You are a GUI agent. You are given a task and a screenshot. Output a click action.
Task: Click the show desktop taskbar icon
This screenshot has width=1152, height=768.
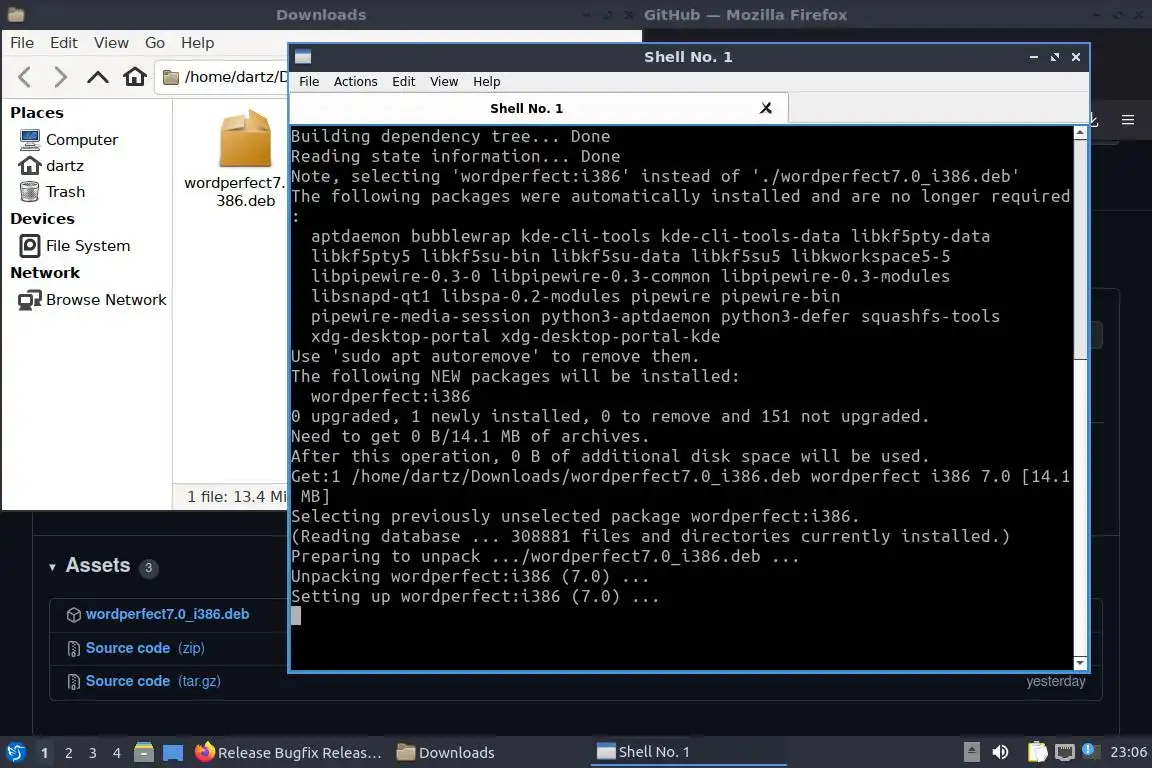(173, 753)
